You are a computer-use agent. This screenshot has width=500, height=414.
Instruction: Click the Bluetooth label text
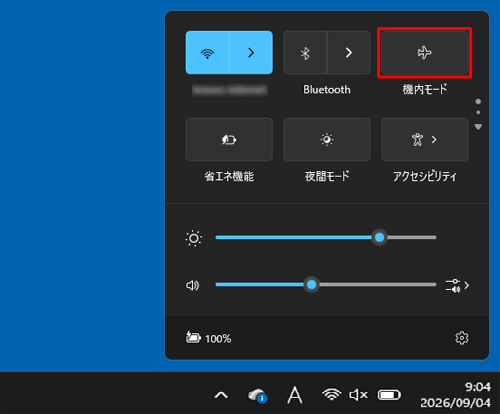click(327, 90)
